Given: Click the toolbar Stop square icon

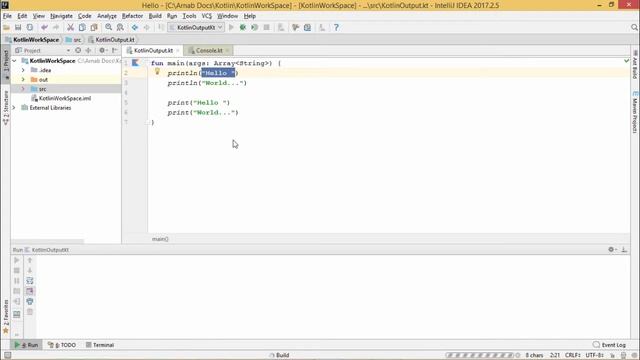Looking at the screenshot, I should click(x=267, y=27).
